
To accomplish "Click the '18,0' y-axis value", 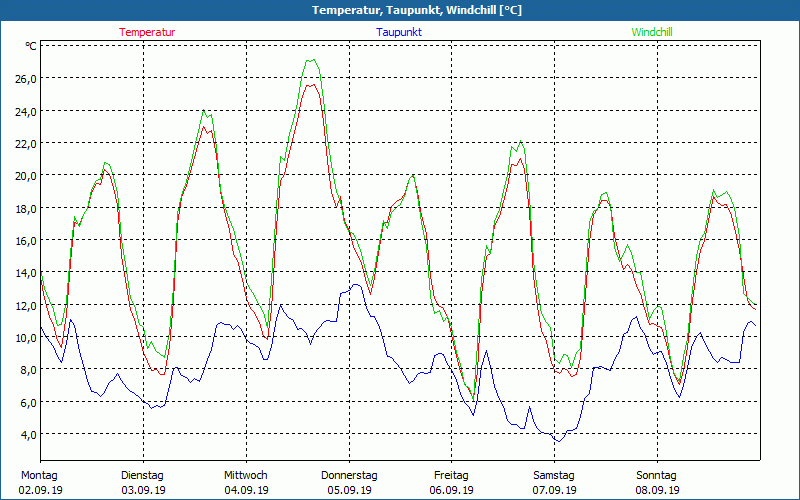I will pyautogui.click(x=26, y=208).
